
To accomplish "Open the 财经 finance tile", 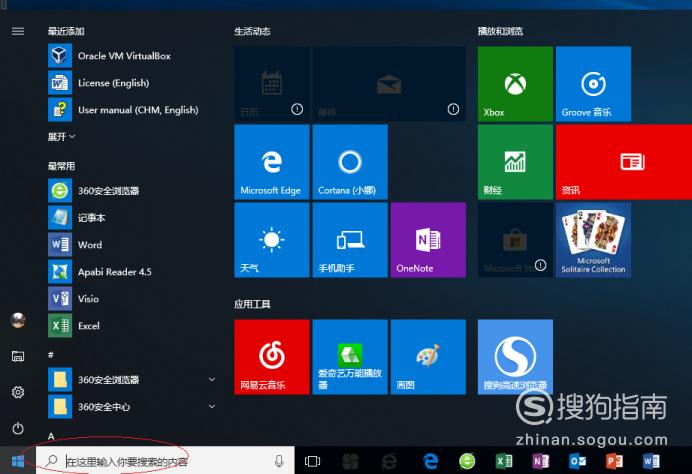I will (x=515, y=162).
